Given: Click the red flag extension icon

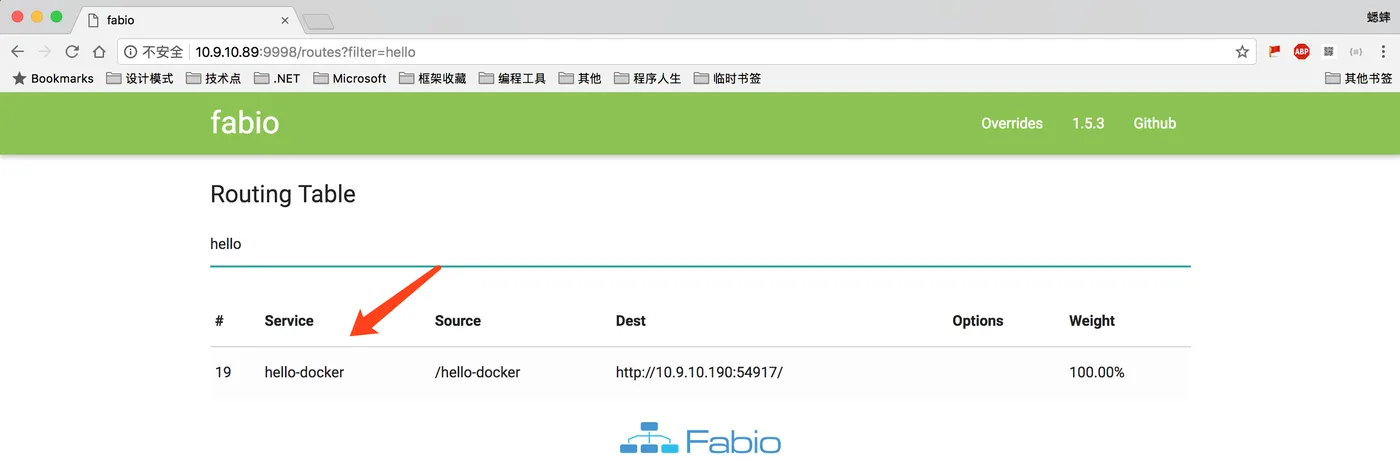Looking at the screenshot, I should pos(1274,52).
